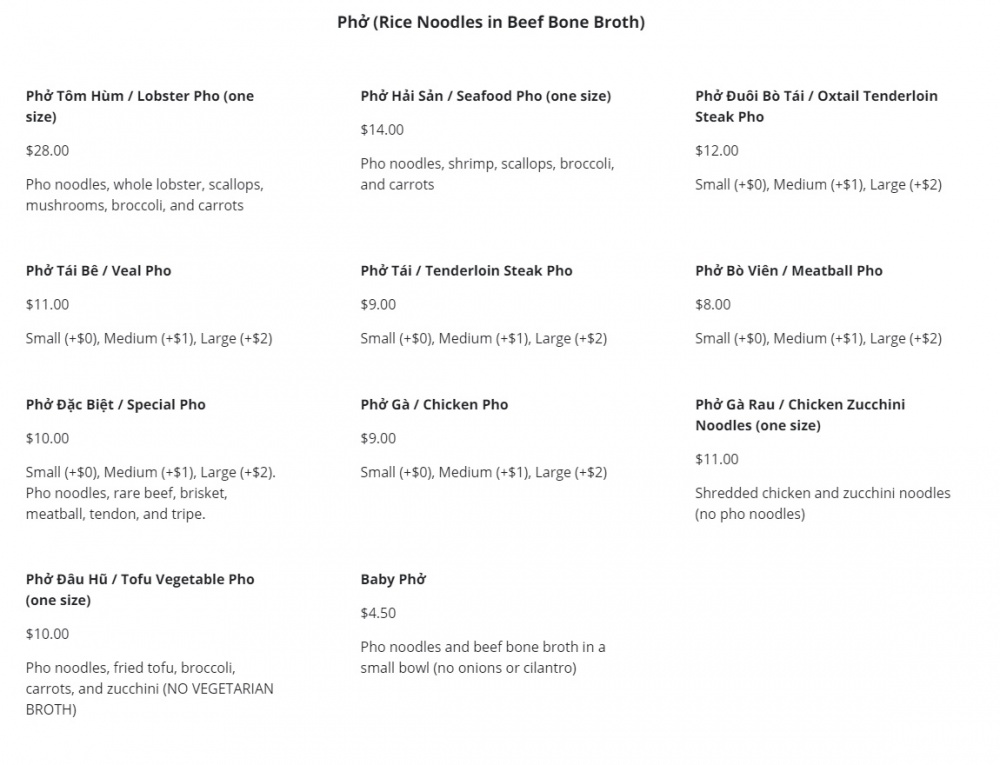Click the $14.00 Seafood Pho price
Screen dimensions: 1000x765
point(382,129)
